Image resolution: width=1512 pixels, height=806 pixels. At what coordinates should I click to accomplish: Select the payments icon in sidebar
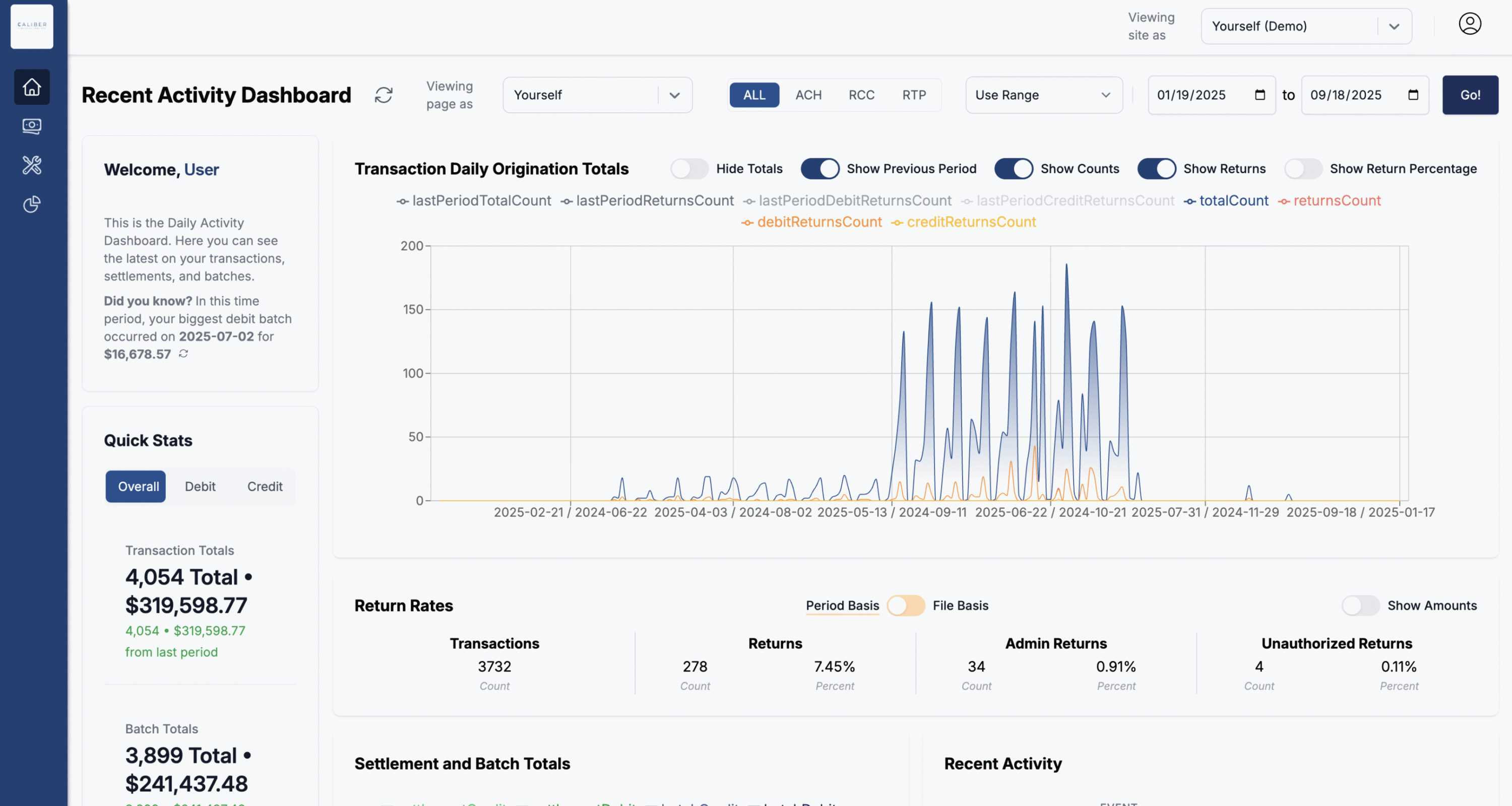click(31, 126)
